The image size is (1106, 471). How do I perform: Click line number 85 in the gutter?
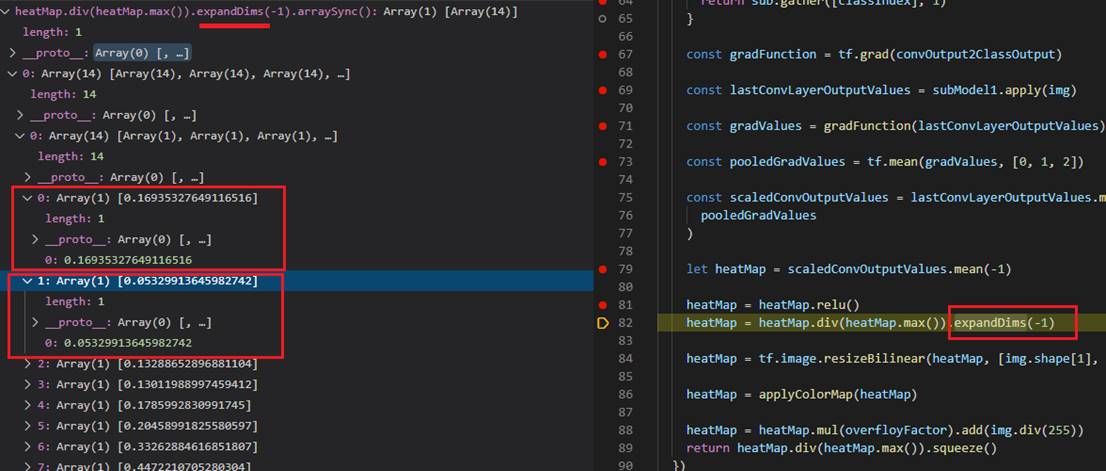click(x=625, y=377)
